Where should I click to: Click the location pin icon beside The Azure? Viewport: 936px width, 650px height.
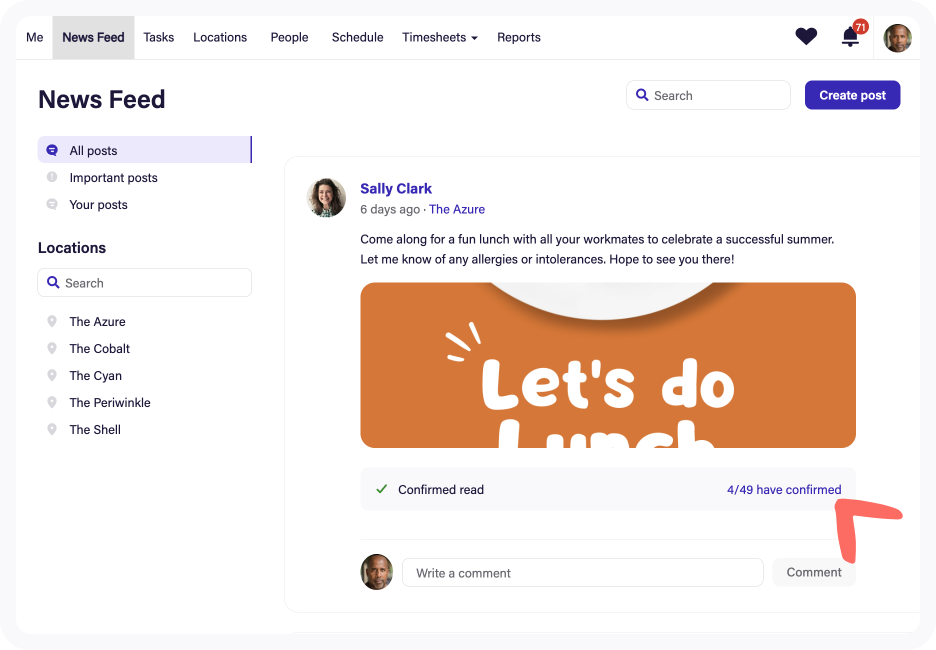52,321
